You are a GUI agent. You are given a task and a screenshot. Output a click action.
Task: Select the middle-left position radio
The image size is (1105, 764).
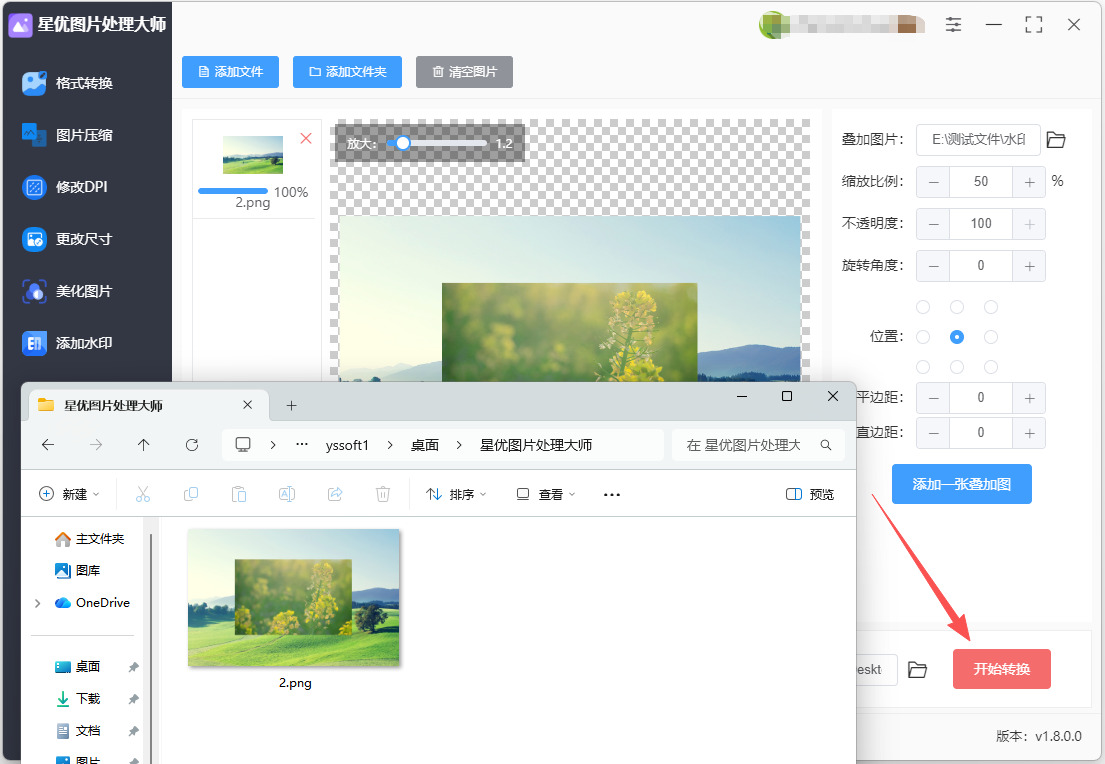[x=923, y=337]
